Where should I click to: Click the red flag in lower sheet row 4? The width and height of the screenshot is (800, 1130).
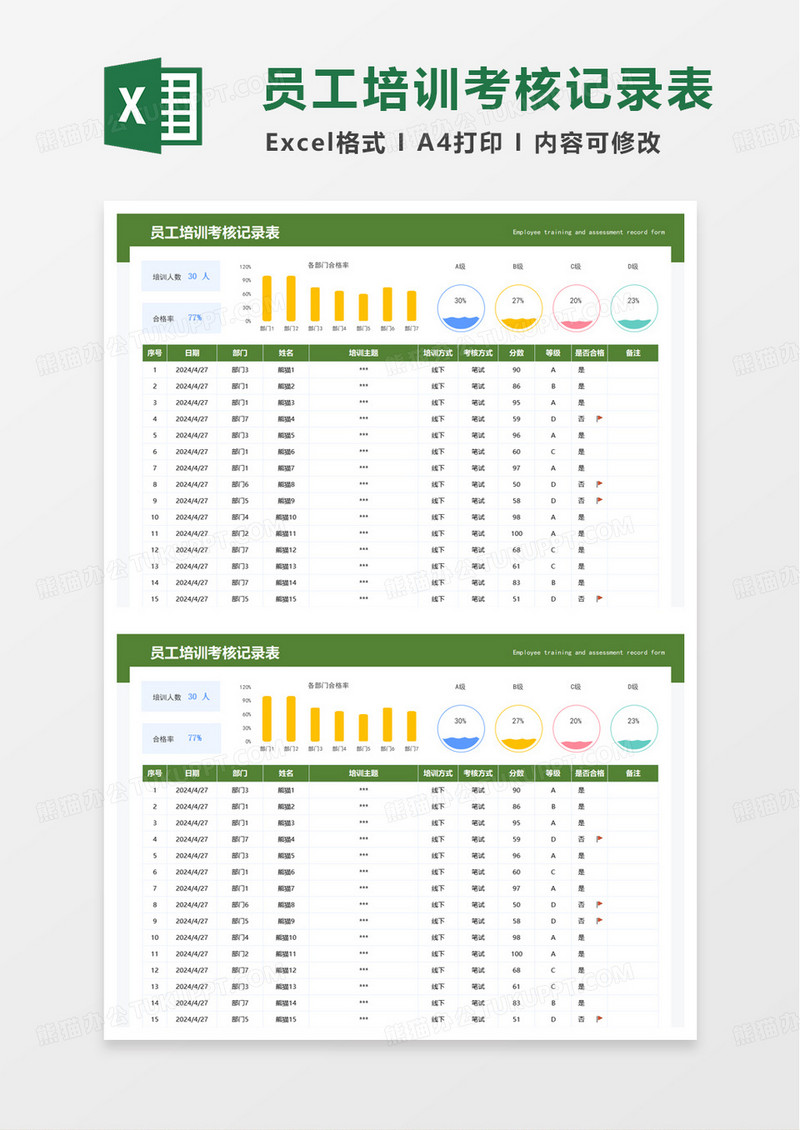(599, 839)
